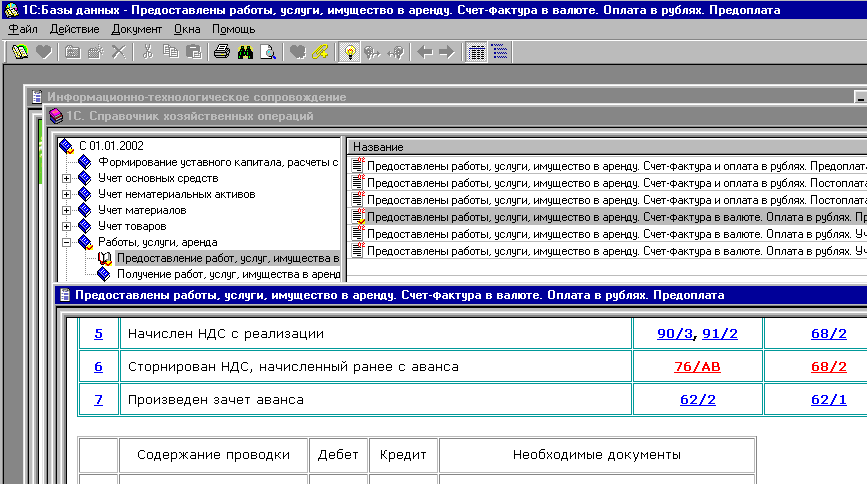The width and height of the screenshot is (867, 484).
Task: Click the first gray heart toolbar icon
Action: click(43, 52)
